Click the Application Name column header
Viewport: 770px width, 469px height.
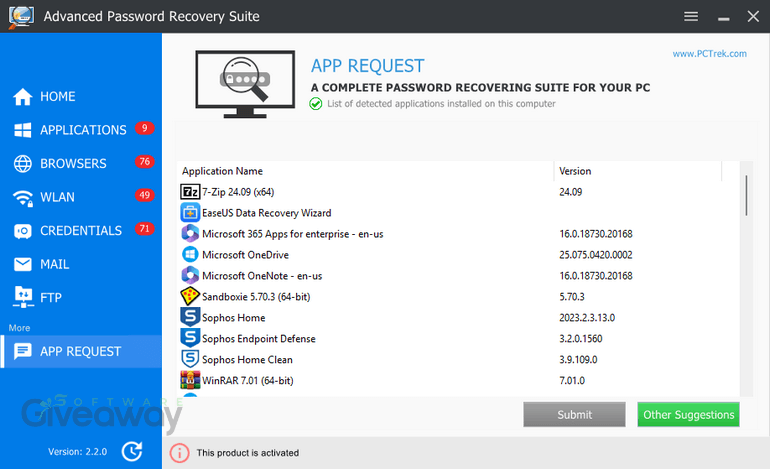pos(365,171)
